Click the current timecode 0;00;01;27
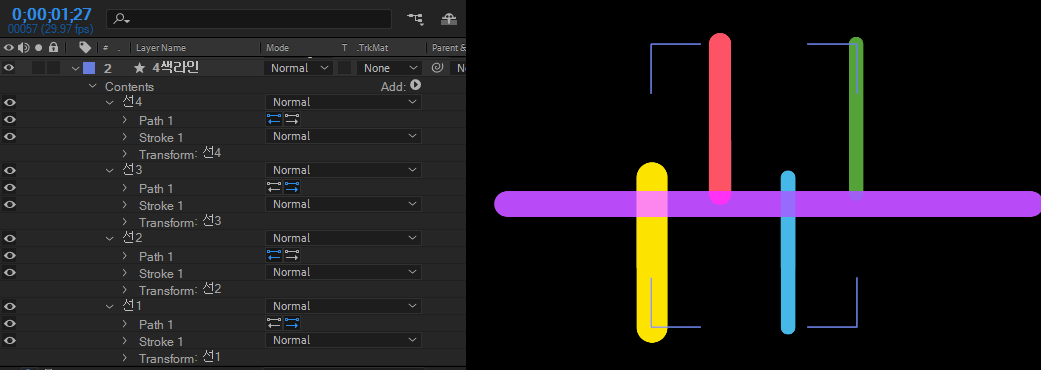Viewport: 1041px width, 370px height. coord(51,14)
